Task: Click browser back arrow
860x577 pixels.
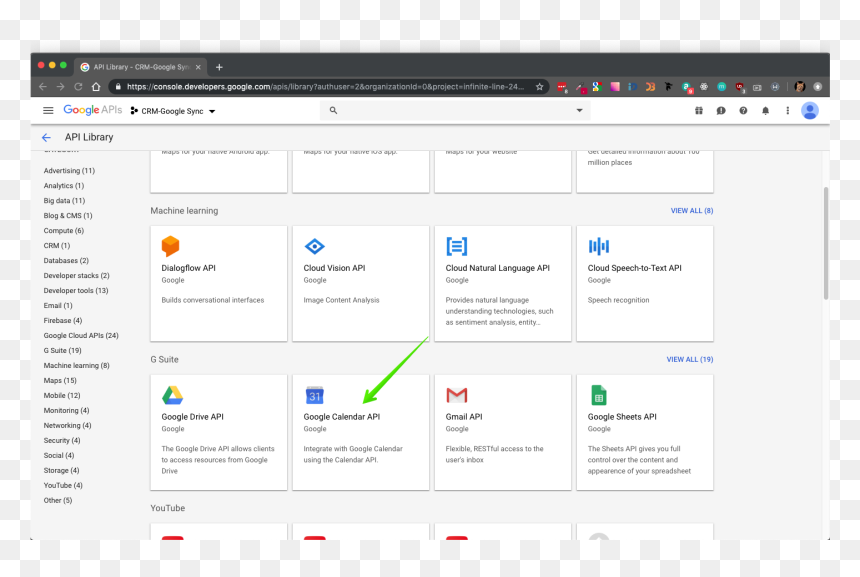Action: [x=43, y=87]
